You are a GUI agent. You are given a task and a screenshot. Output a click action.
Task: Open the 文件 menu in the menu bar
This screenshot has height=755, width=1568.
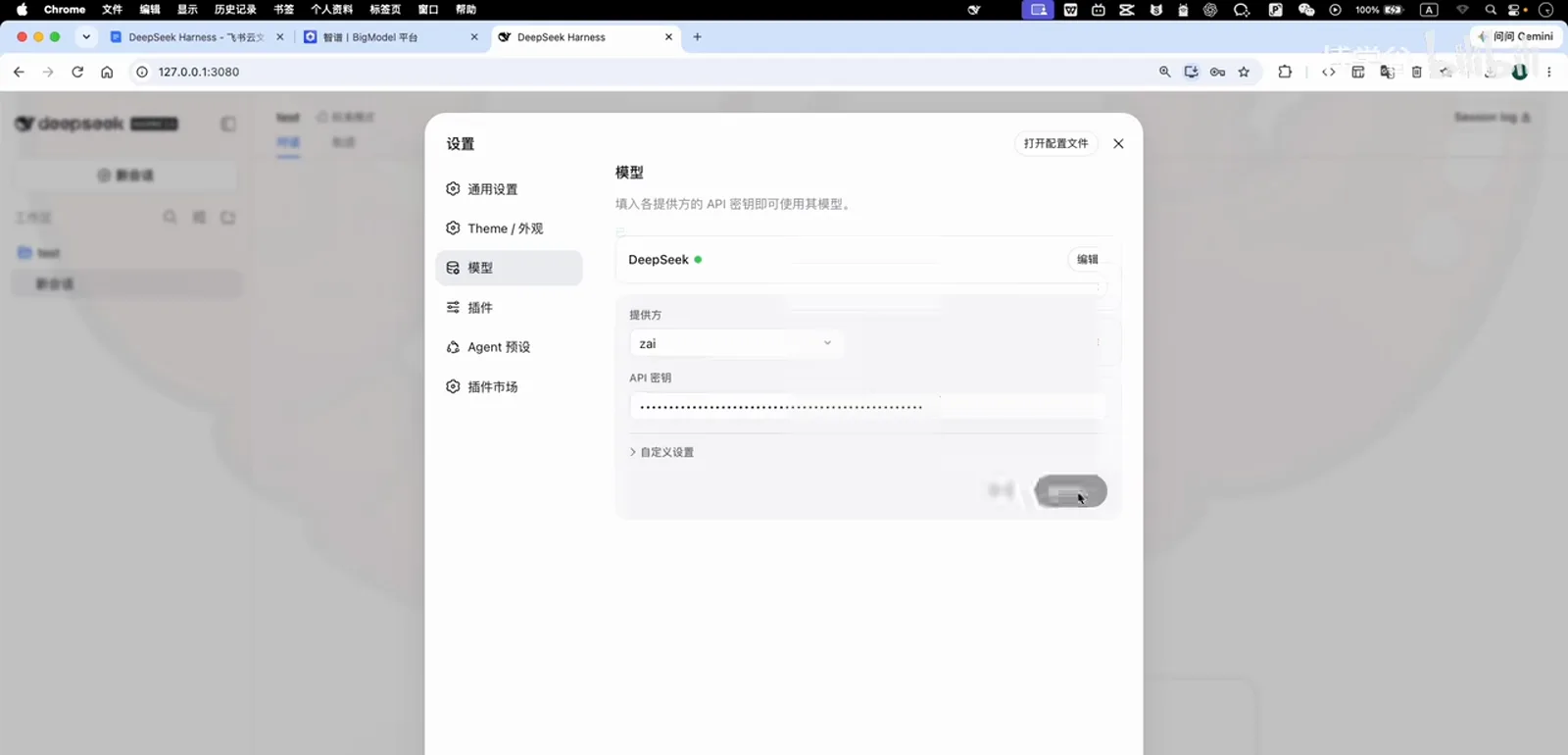[x=112, y=9]
